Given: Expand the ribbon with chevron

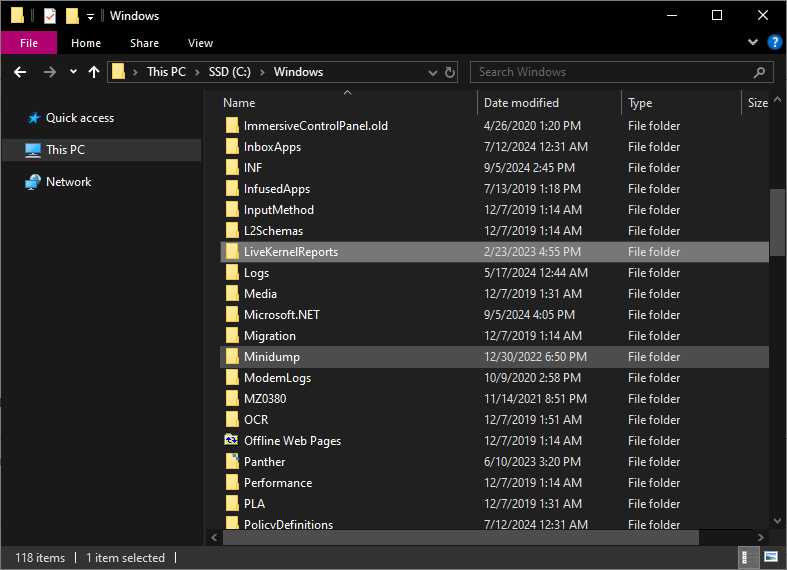Looking at the screenshot, I should click(x=754, y=43).
